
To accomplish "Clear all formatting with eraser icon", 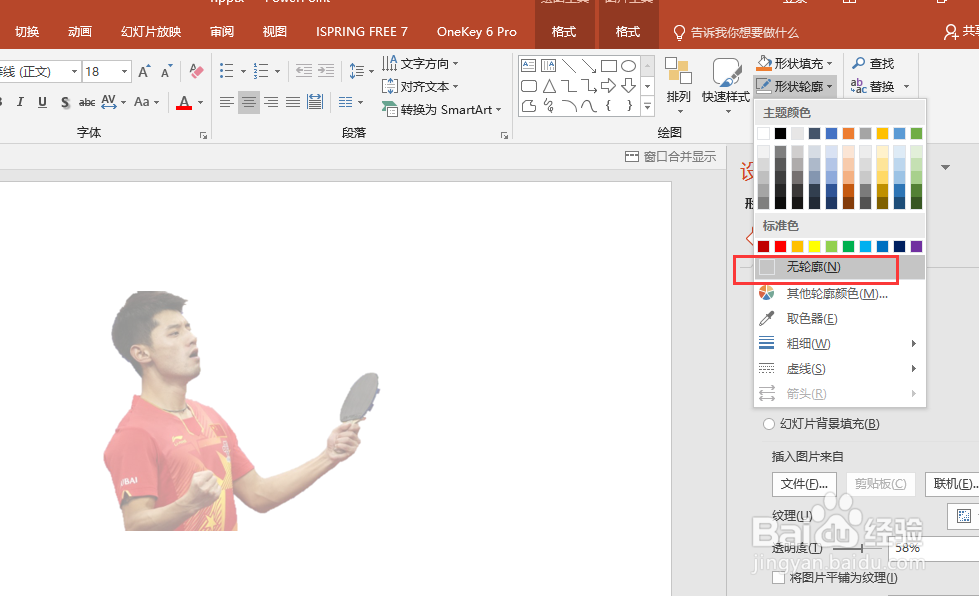I will (x=196, y=71).
